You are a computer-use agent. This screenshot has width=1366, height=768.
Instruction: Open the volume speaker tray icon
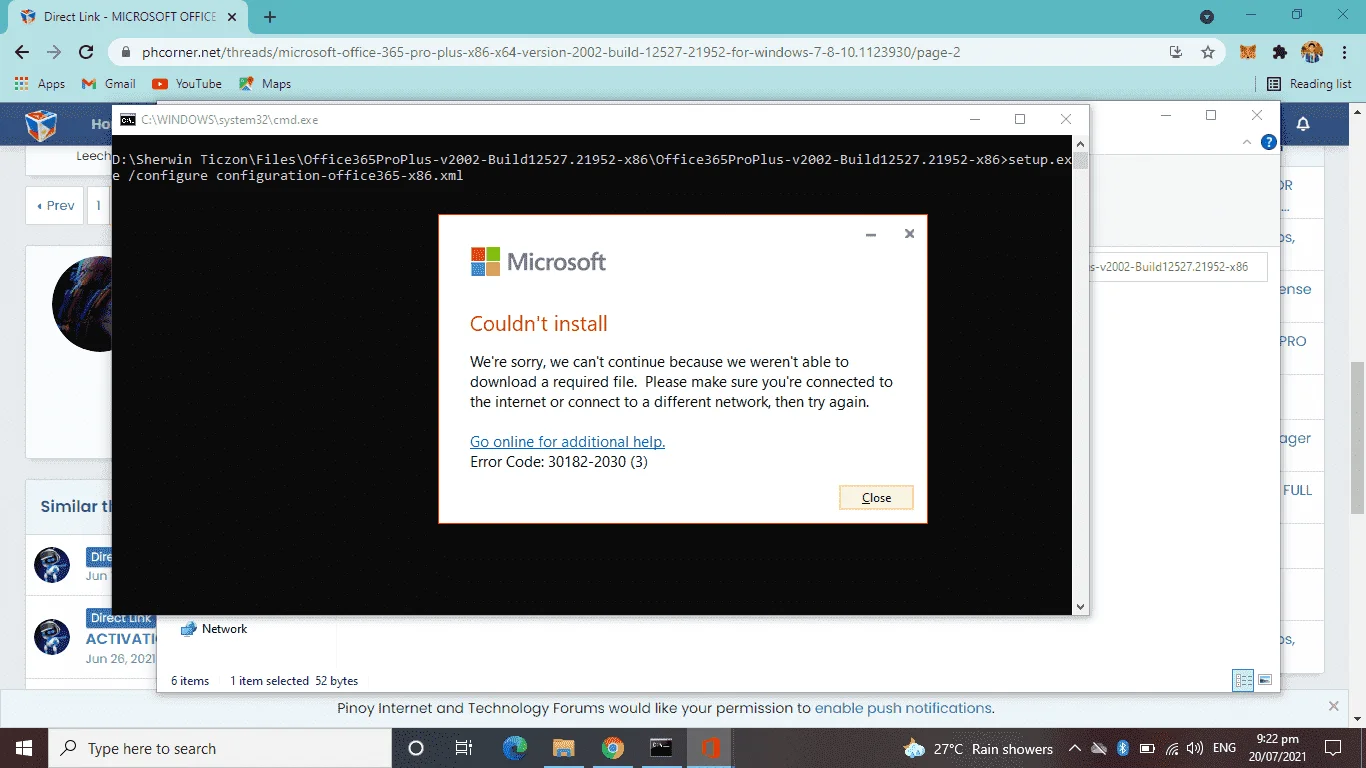point(1194,748)
